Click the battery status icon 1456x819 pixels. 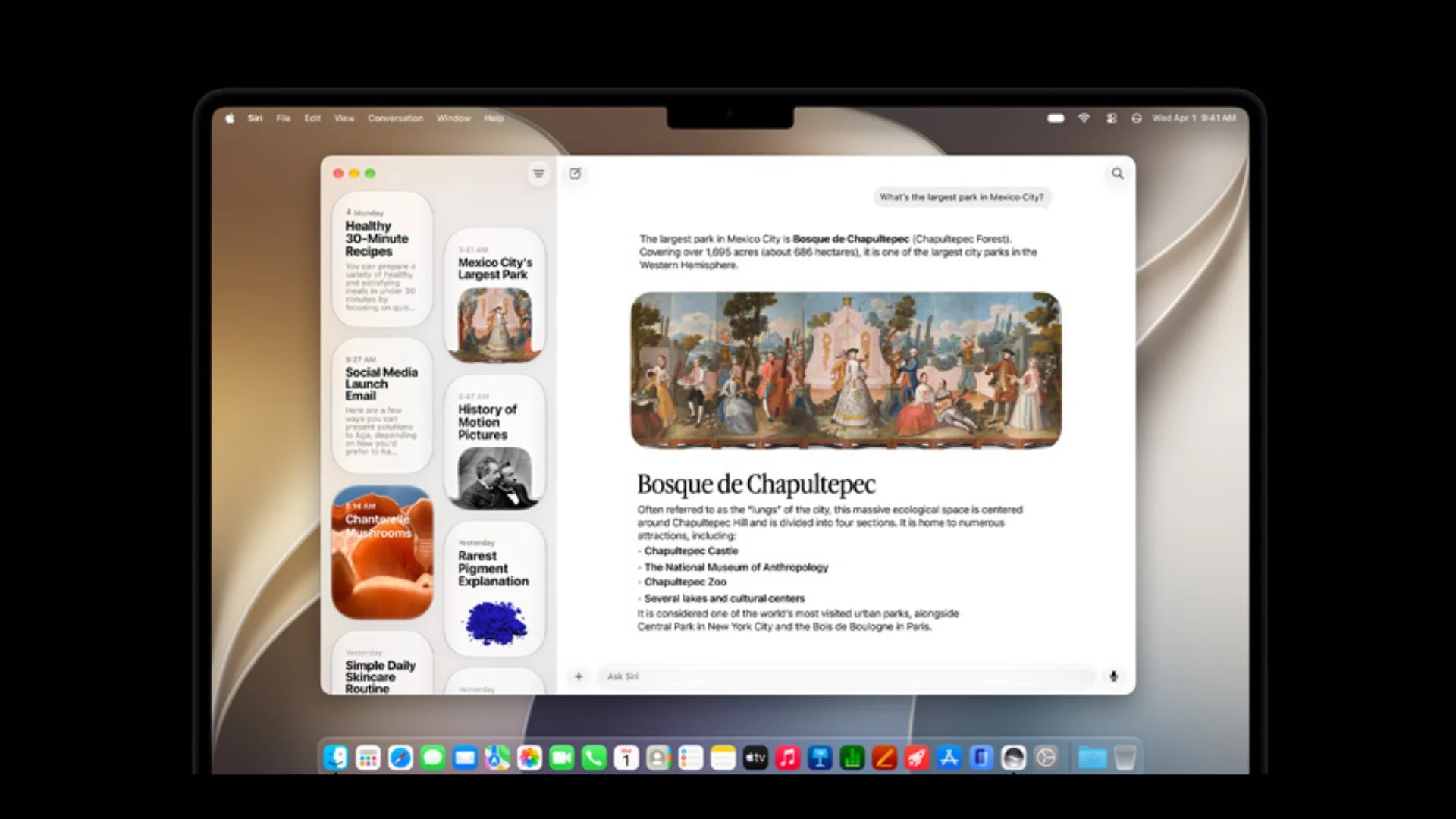coord(1056,118)
